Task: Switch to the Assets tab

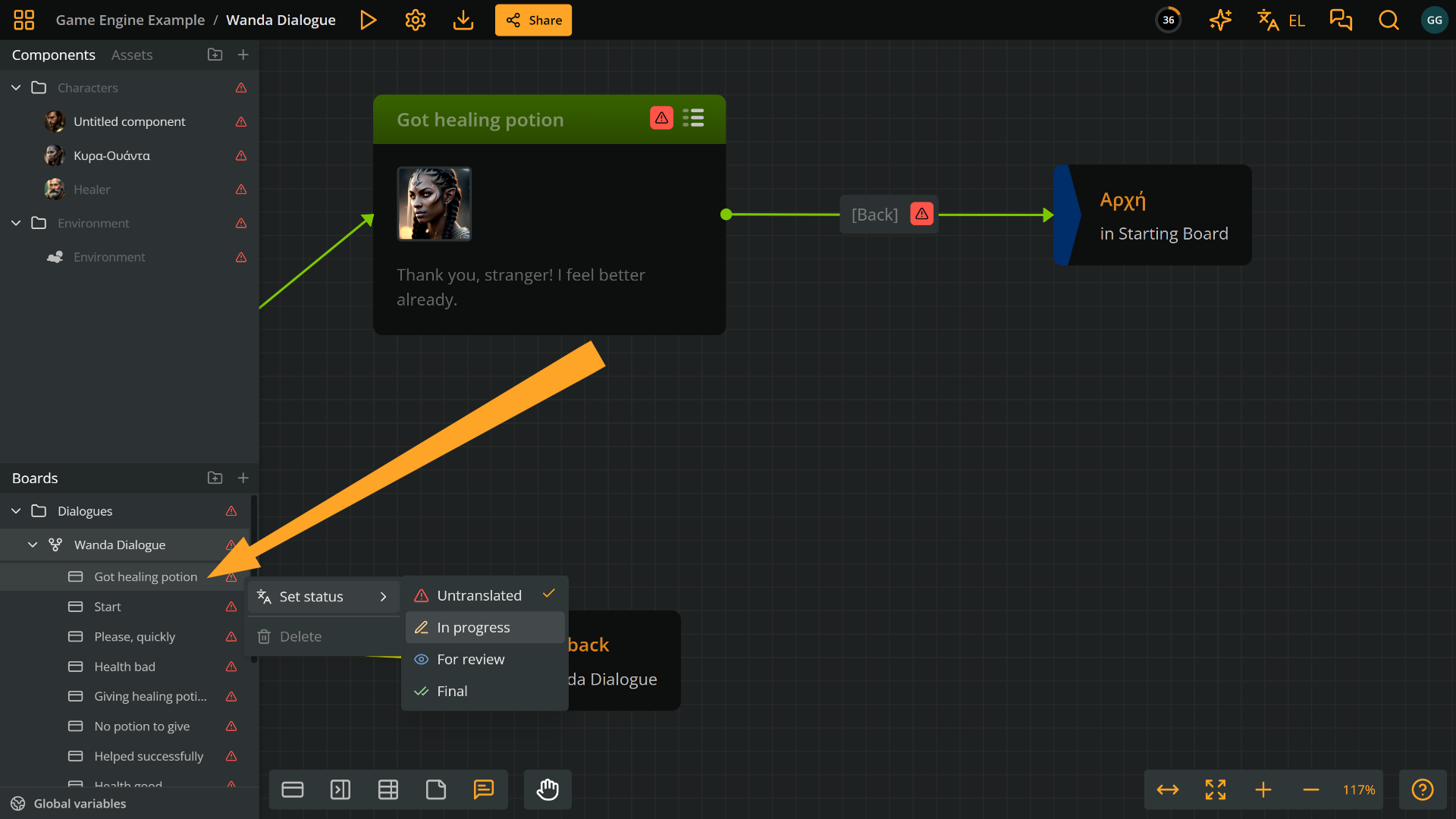Action: click(132, 55)
